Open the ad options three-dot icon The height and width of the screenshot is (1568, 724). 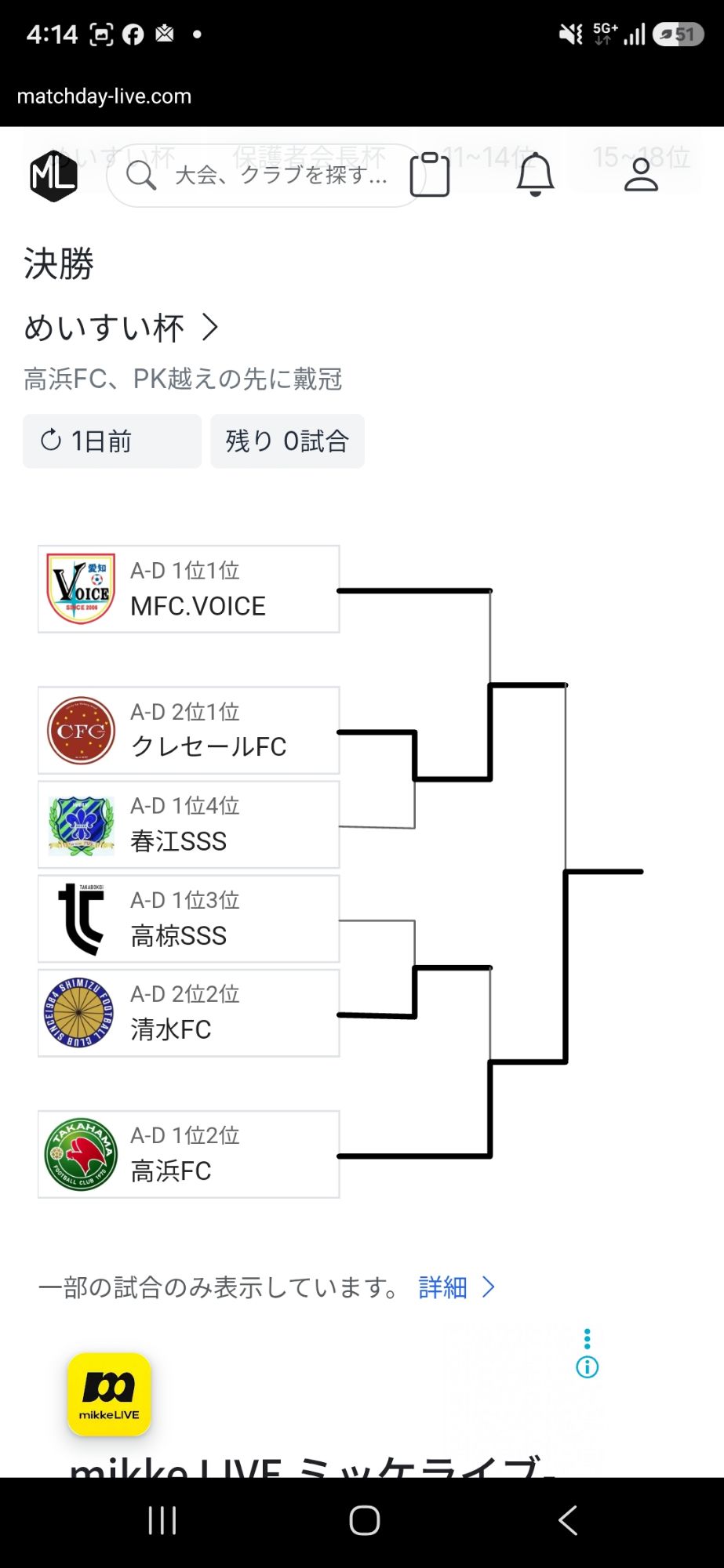[588, 1338]
